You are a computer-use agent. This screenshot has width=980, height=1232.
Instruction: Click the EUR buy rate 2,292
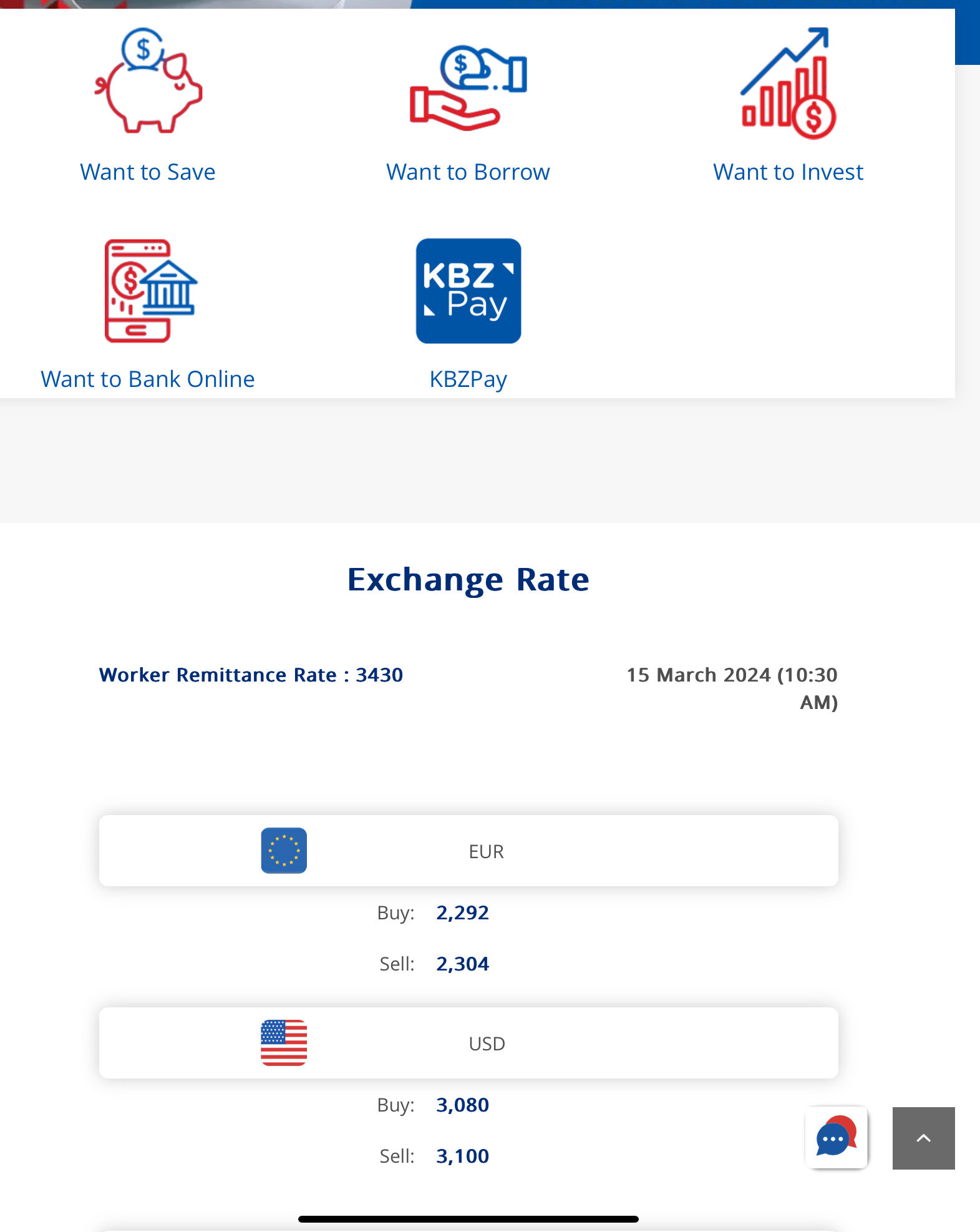[462, 913]
